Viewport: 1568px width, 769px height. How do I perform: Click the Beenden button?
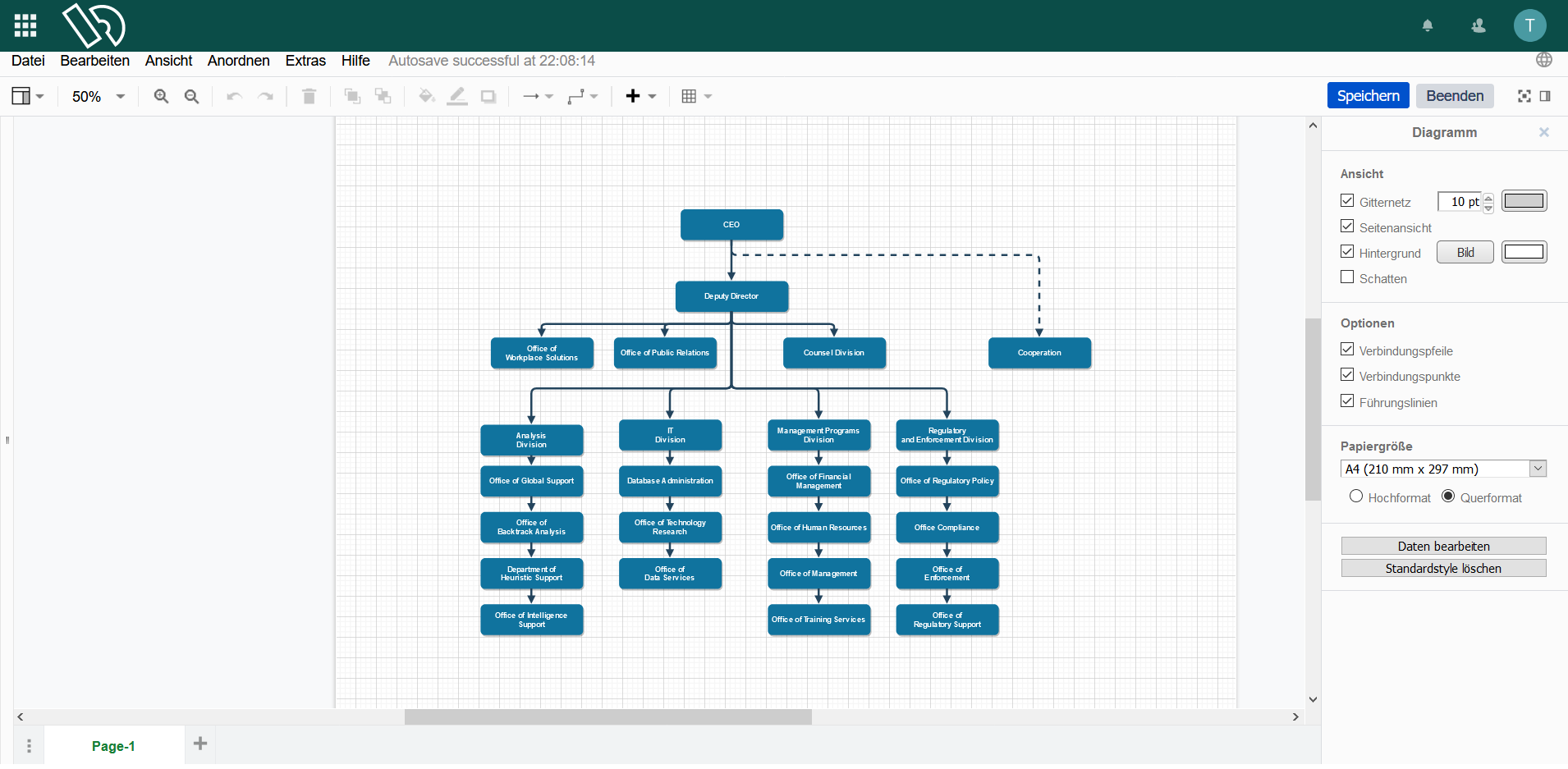click(1455, 95)
